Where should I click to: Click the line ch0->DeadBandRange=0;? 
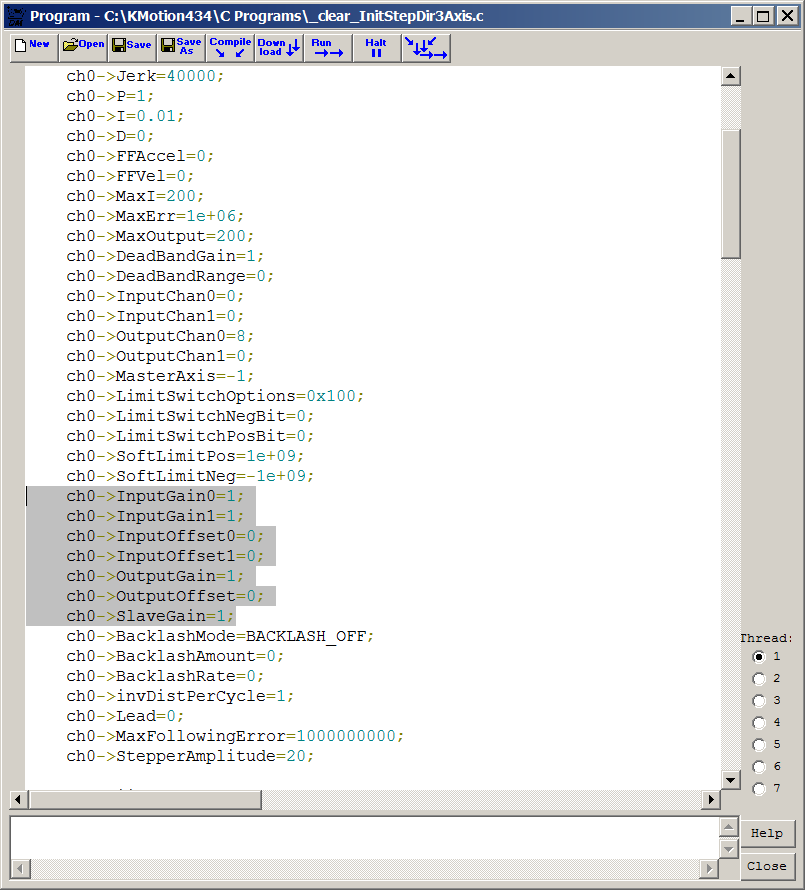(x=170, y=276)
